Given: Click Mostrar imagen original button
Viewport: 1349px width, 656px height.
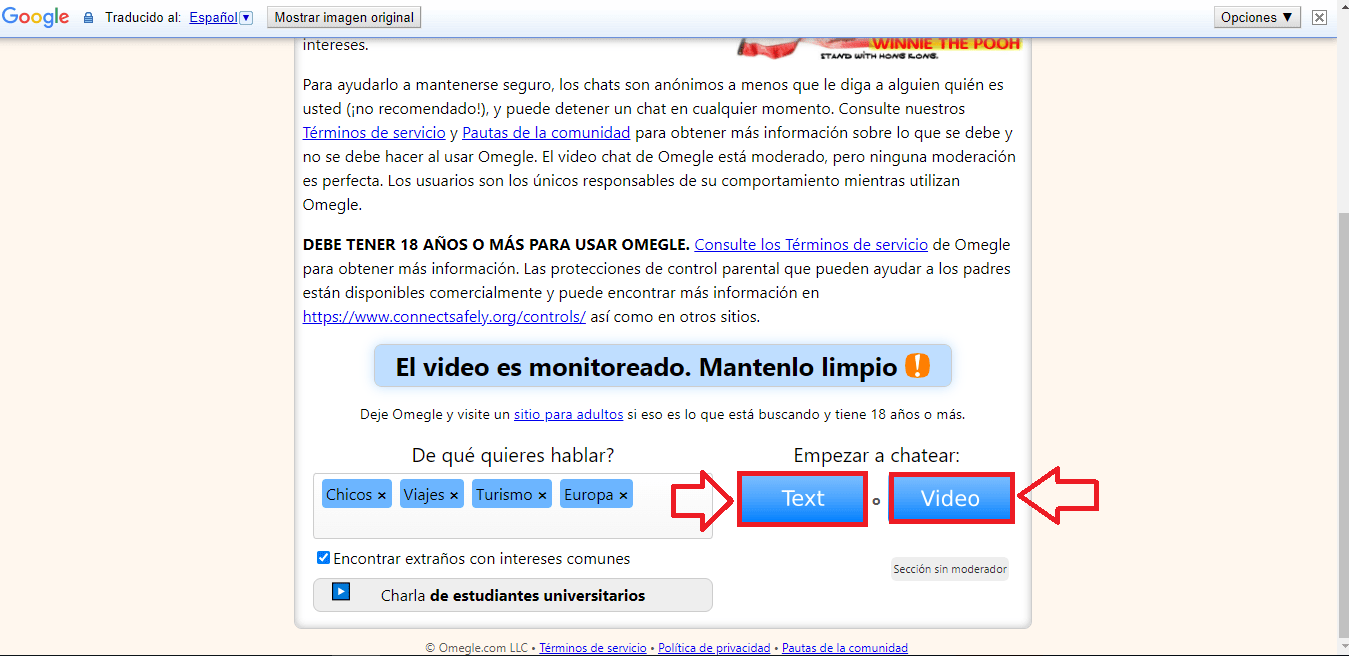Looking at the screenshot, I should [343, 17].
